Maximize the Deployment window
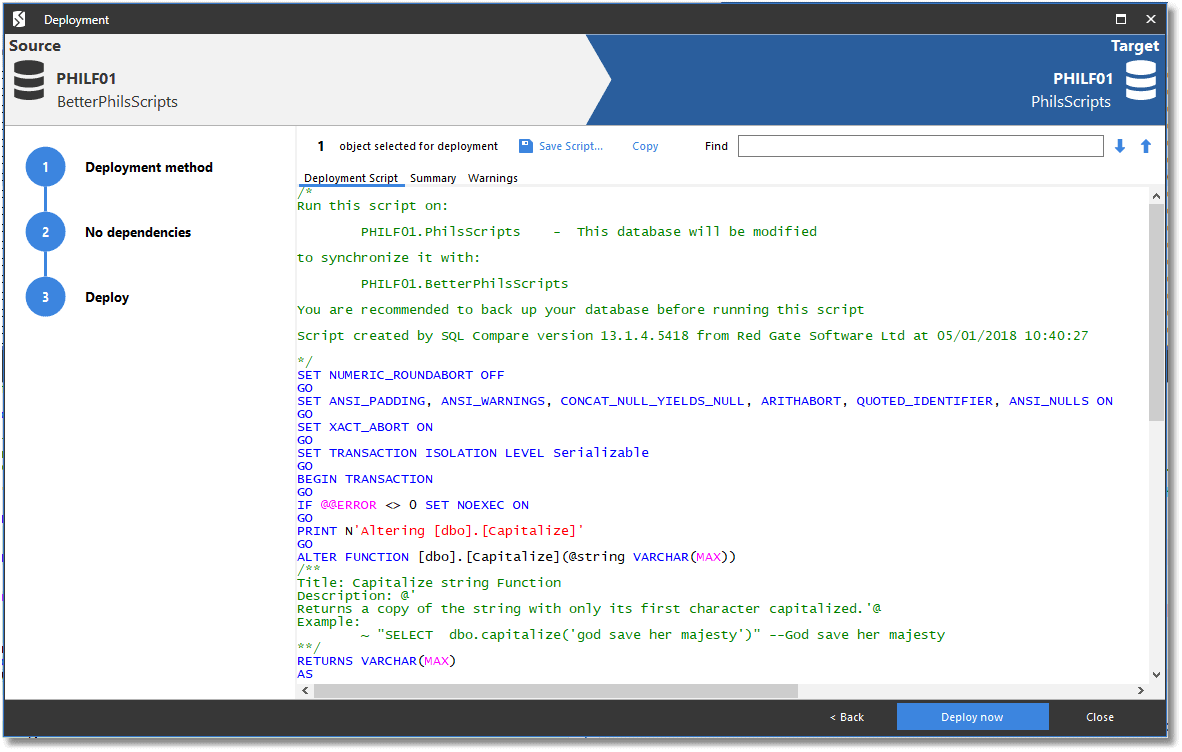This screenshot has height=752, width=1182. (1121, 19)
